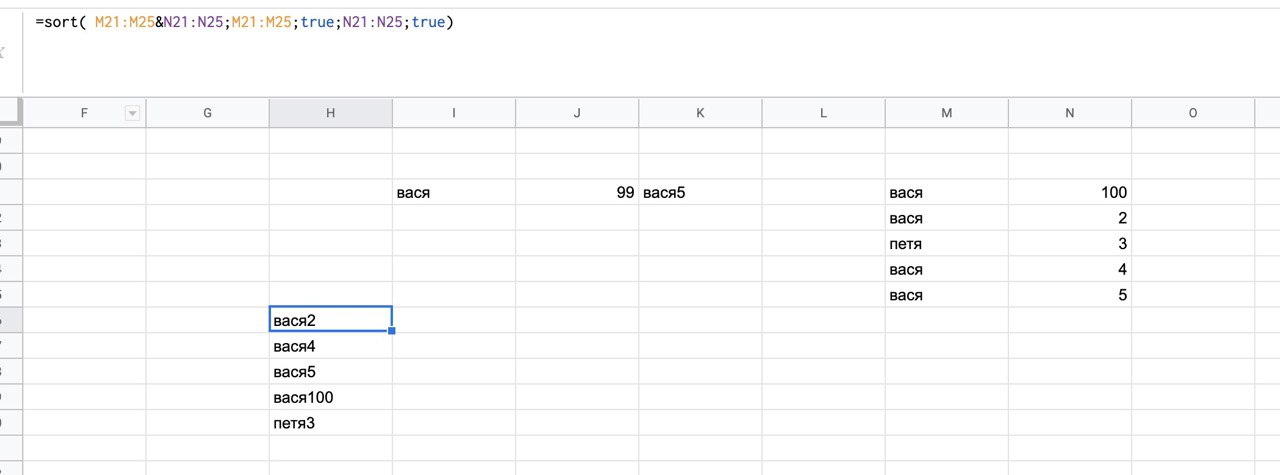Open the column F header dropdown arrow

(132, 114)
